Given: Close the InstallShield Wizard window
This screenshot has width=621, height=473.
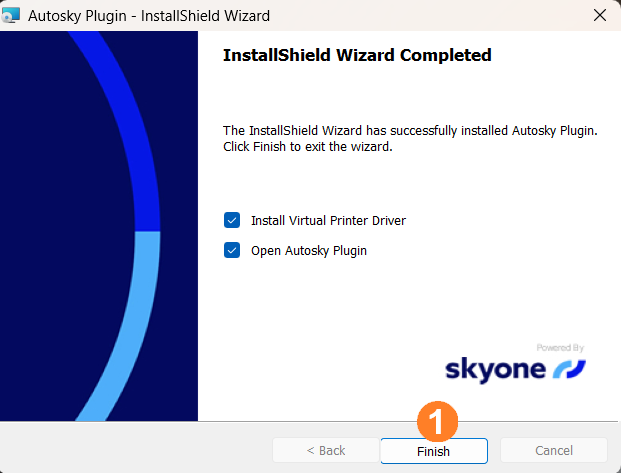Looking at the screenshot, I should click(x=600, y=15).
